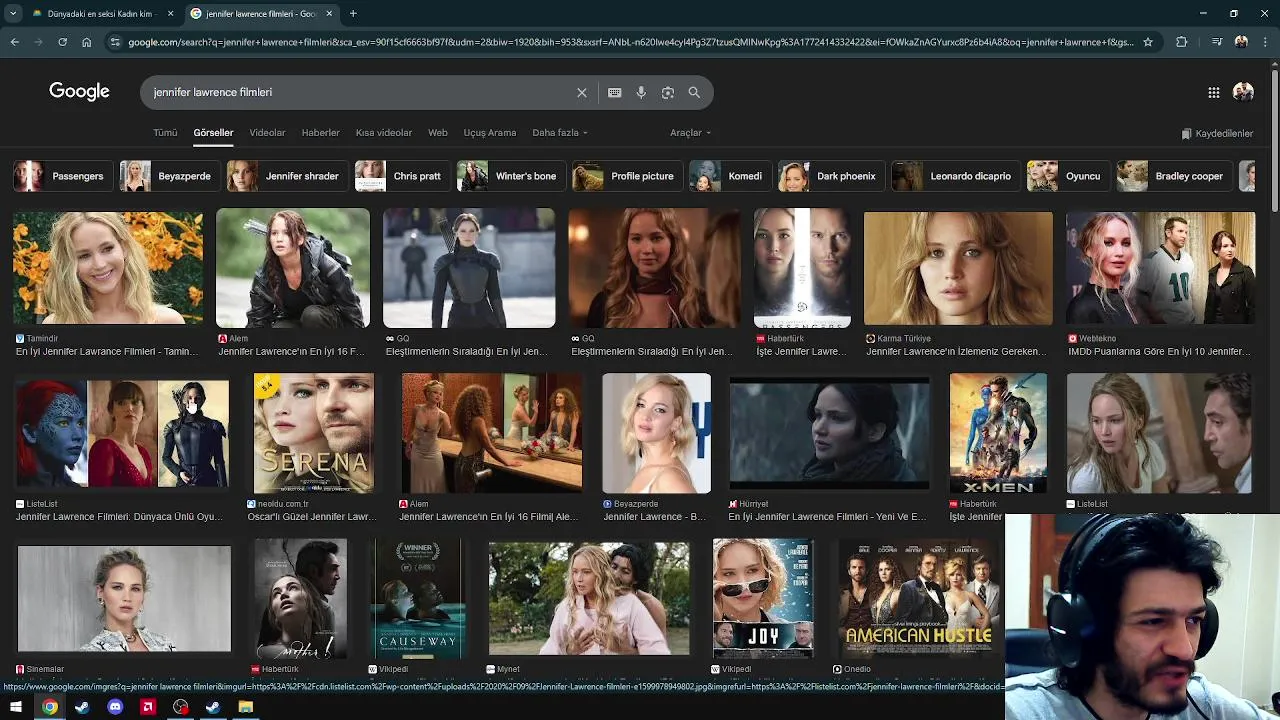Search by image with Google Lens icon
Image resolution: width=1280 pixels, height=720 pixels.
coord(668,92)
